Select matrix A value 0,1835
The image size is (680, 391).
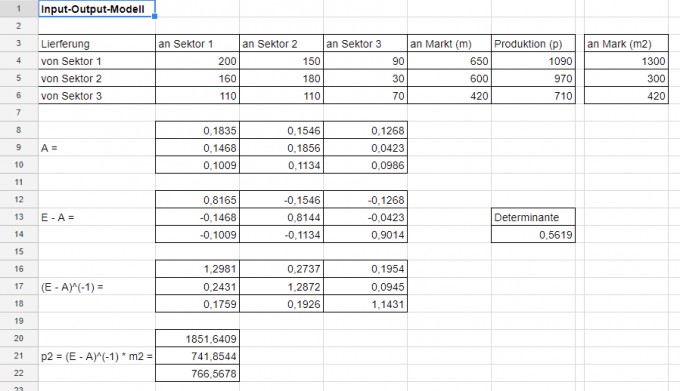point(197,130)
